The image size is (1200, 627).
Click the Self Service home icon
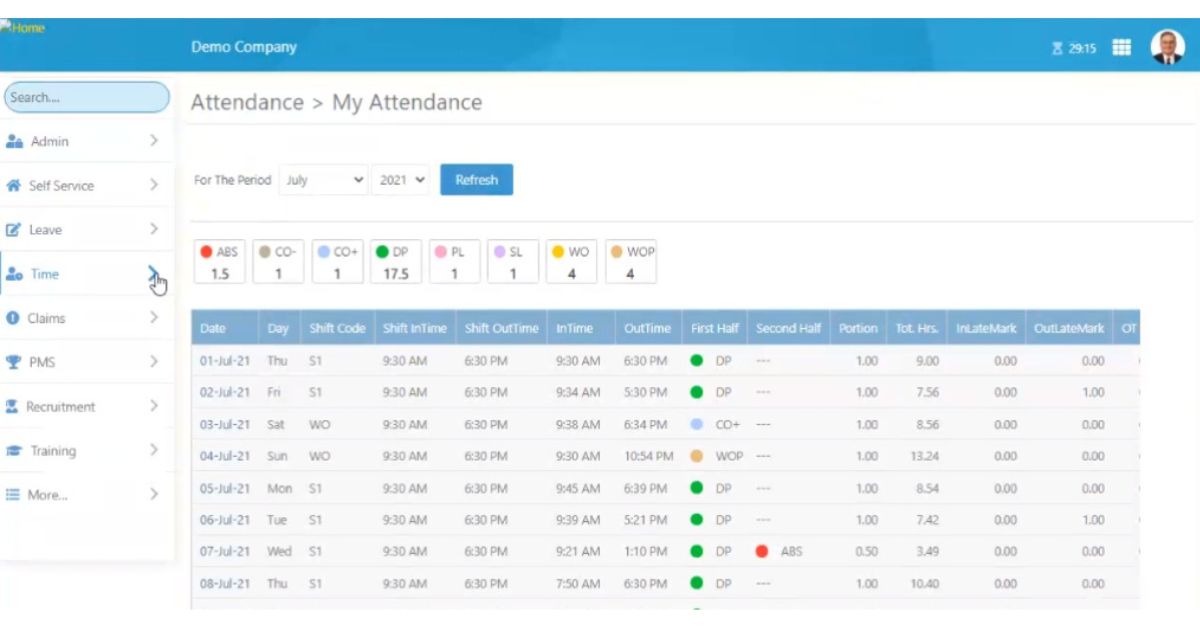15,185
